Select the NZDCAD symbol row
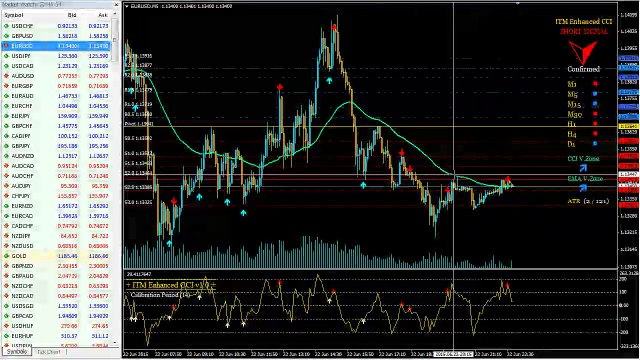This screenshot has height=360, width=640. (56, 296)
